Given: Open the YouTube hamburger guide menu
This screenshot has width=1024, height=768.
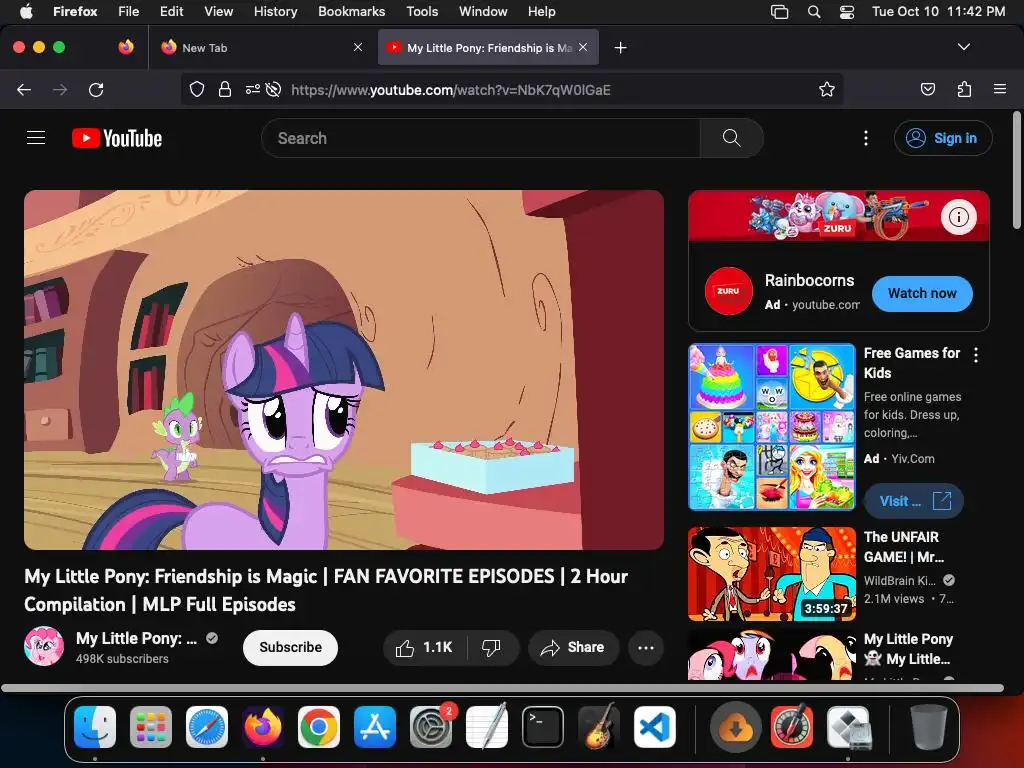Looking at the screenshot, I should tap(36, 138).
